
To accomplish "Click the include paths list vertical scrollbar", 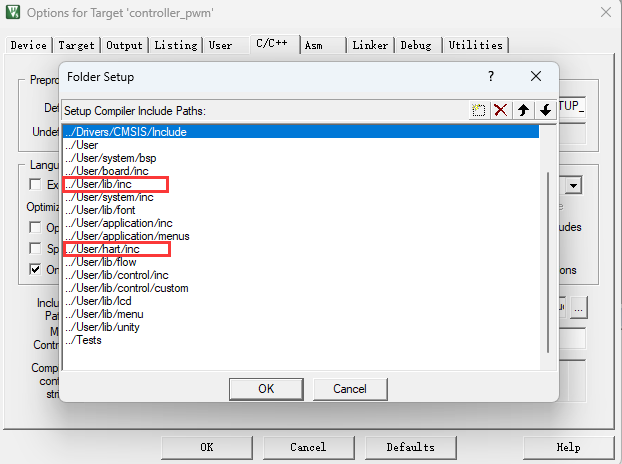I will coord(546,260).
